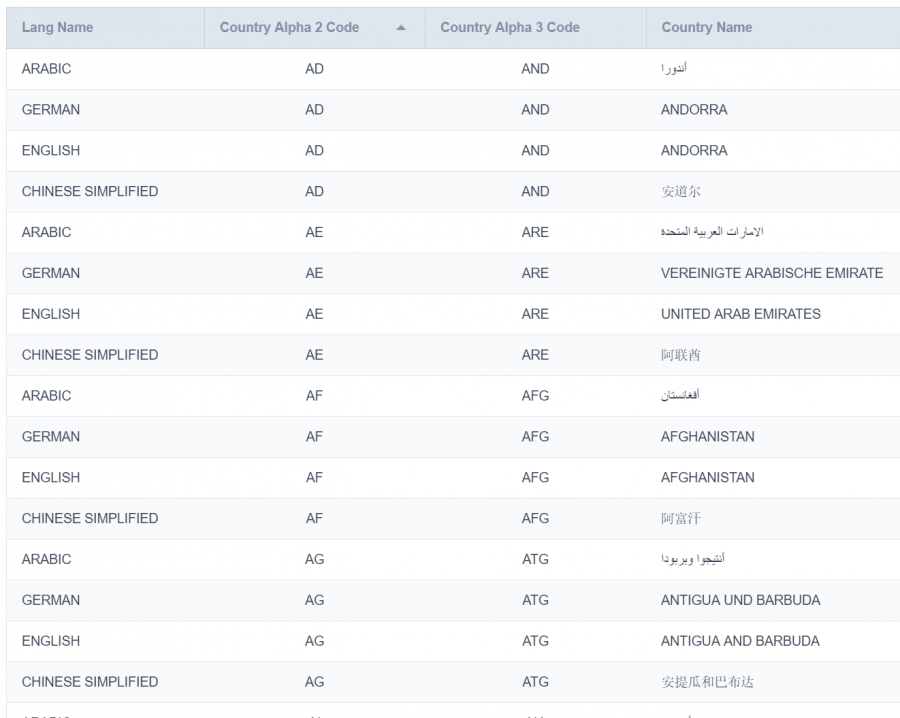Select AFGHANISTAN in the ENGLISH row
Image resolution: width=900 pixels, height=718 pixels.
(707, 478)
